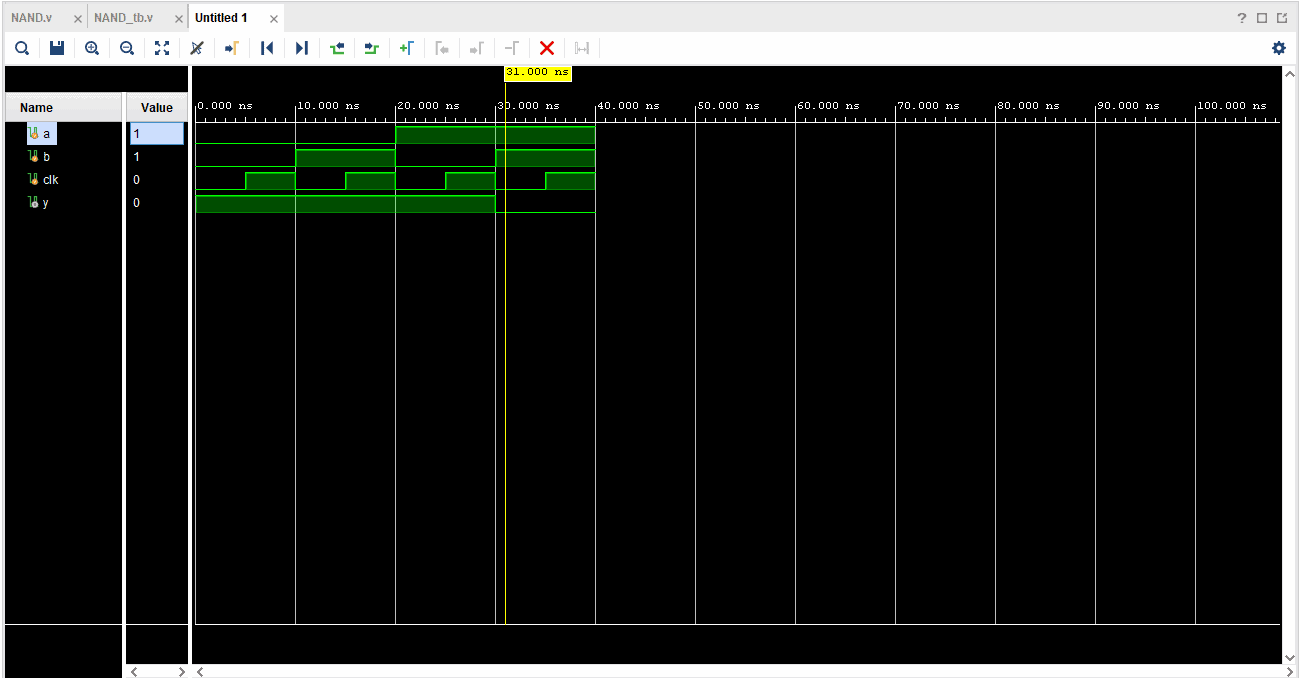
Task: Click the red X delete icon
Action: (547, 48)
